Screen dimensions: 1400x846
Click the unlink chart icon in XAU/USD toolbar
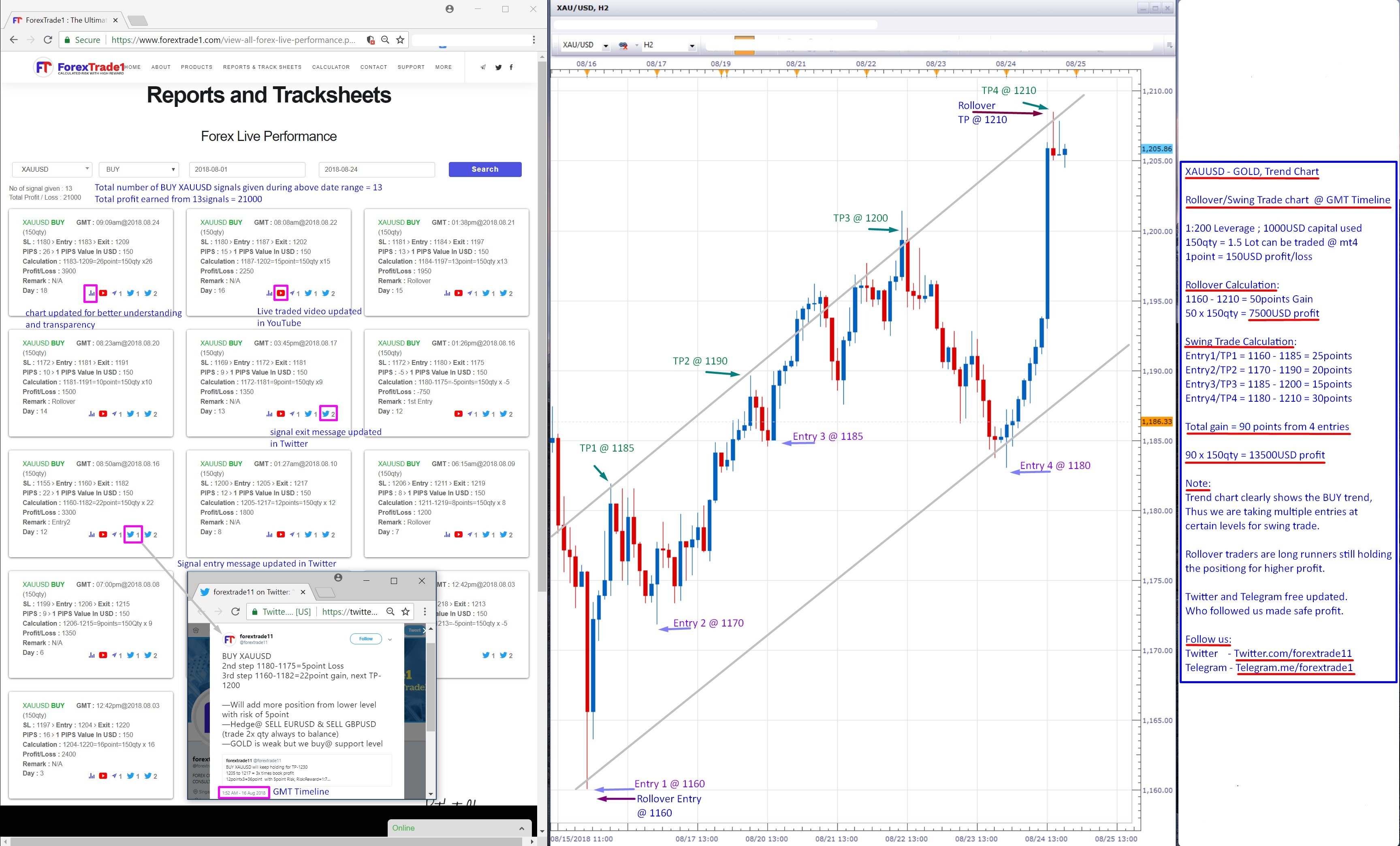(623, 45)
